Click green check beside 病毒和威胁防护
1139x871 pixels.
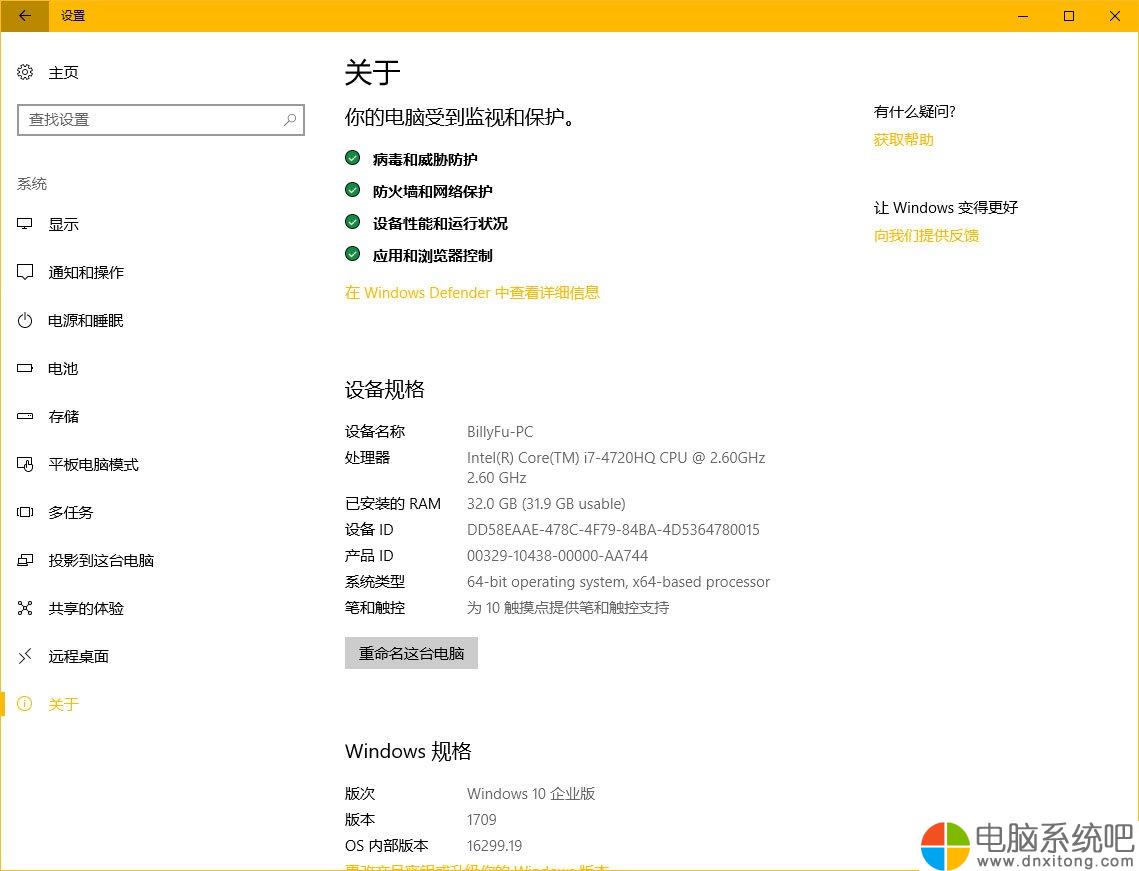click(352, 158)
